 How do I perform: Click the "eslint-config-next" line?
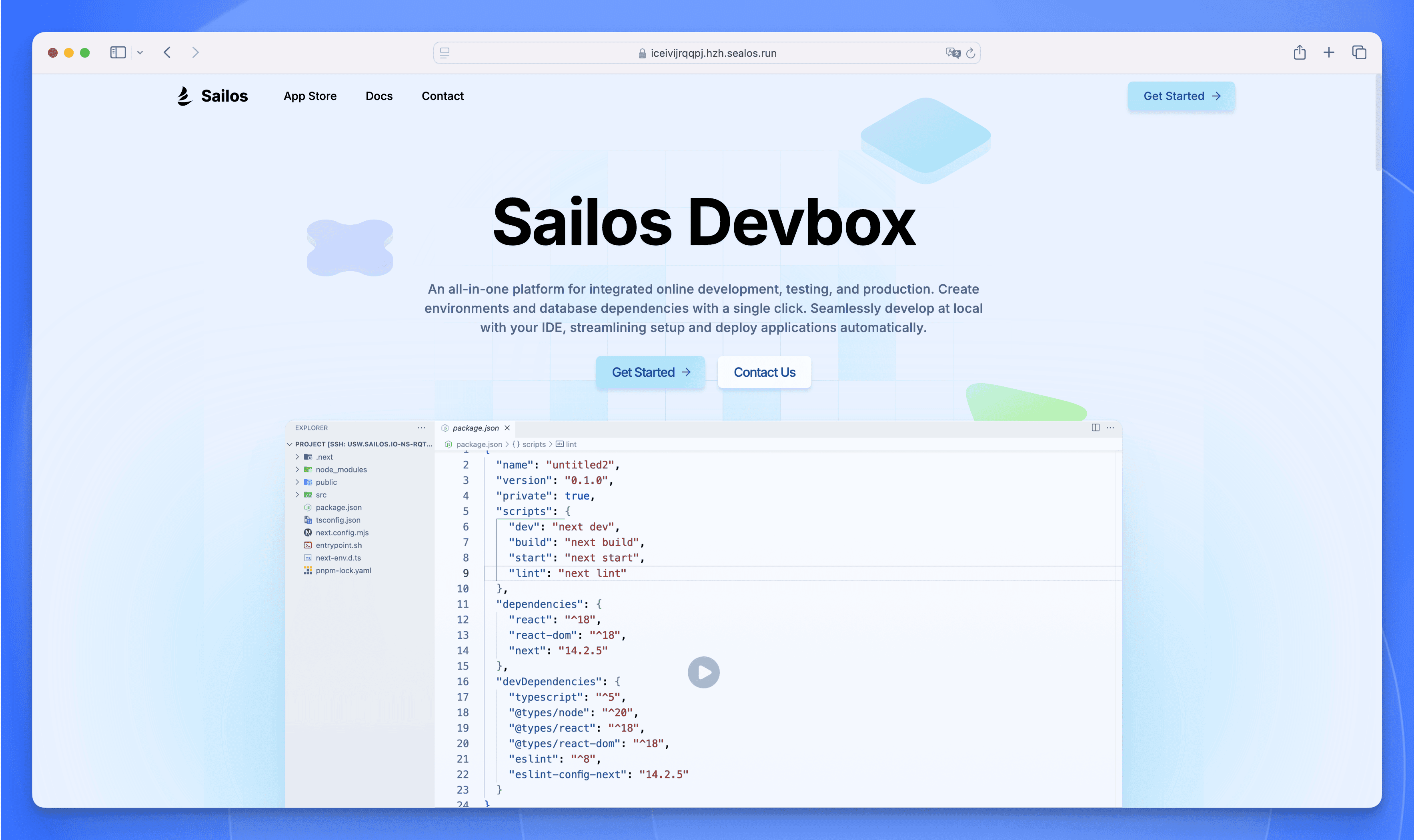[x=598, y=774]
